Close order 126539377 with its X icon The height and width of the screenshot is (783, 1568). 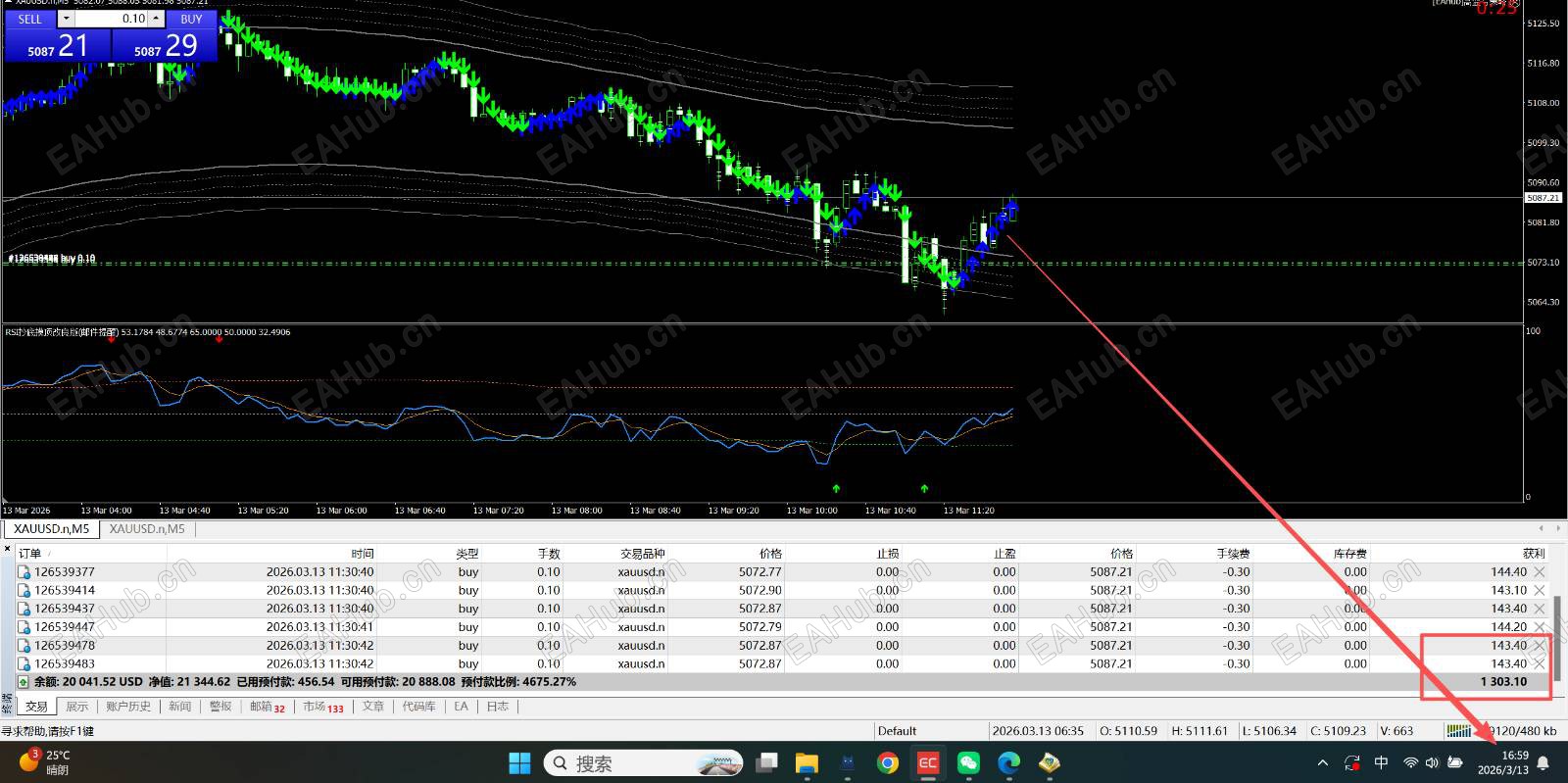tap(1539, 572)
